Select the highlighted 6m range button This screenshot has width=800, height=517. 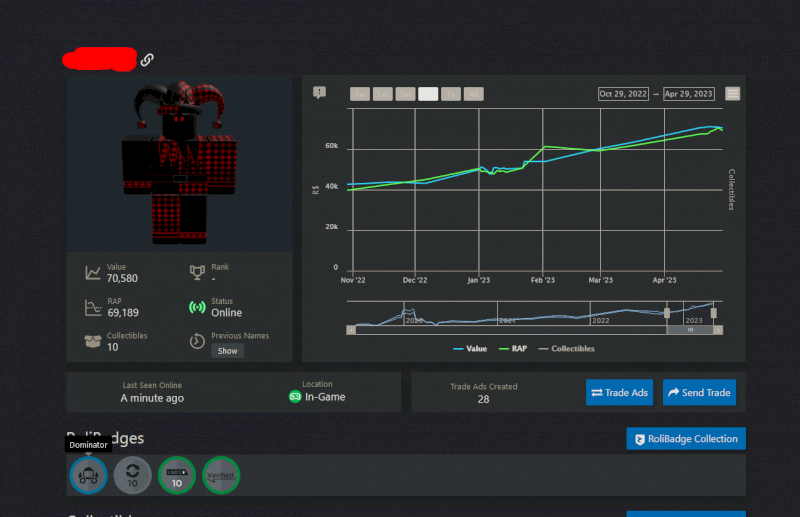point(428,94)
